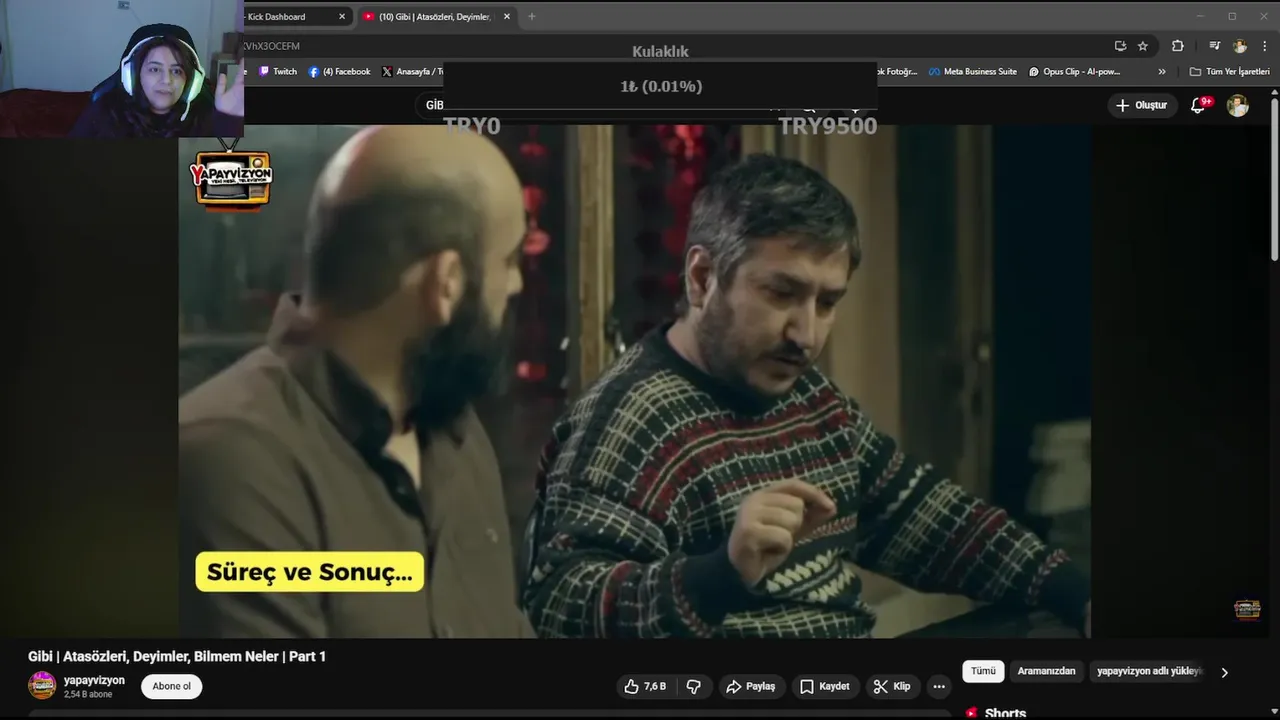Viewport: 1280px width, 720px height.
Task: Open Tüm Yer İşaretleri folder
Action: click(1230, 71)
